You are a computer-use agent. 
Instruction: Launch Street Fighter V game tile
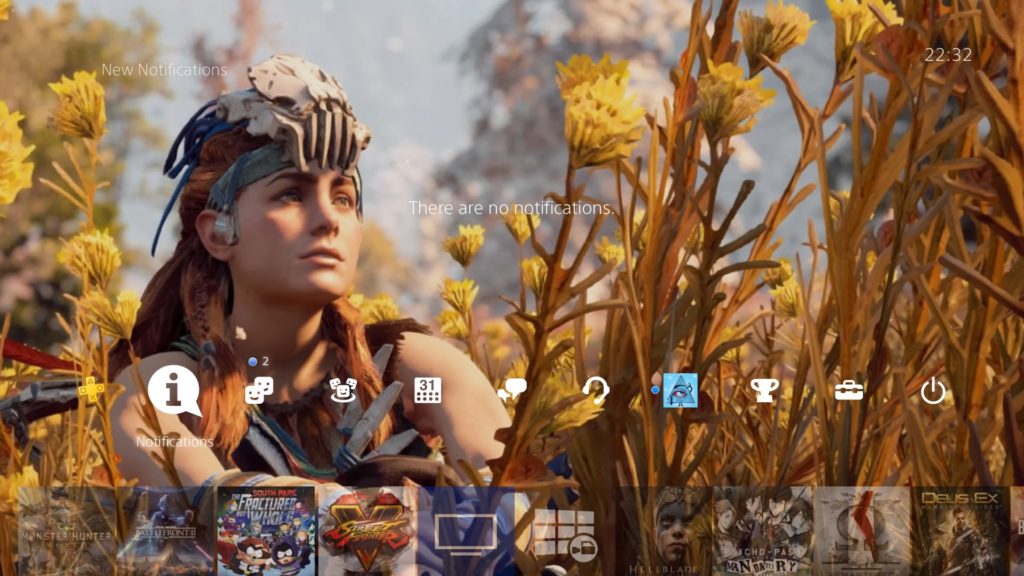[366, 531]
